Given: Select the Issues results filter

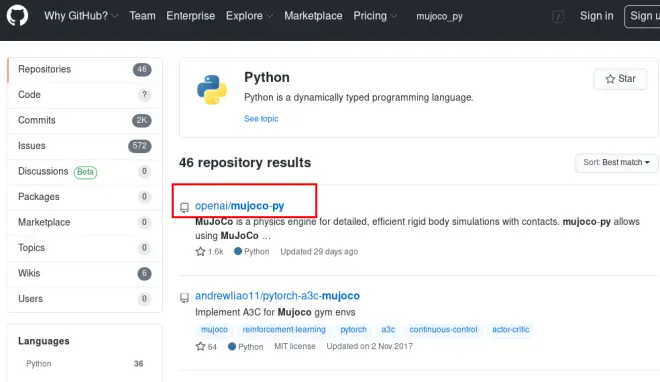Looking at the screenshot, I should point(85,146).
